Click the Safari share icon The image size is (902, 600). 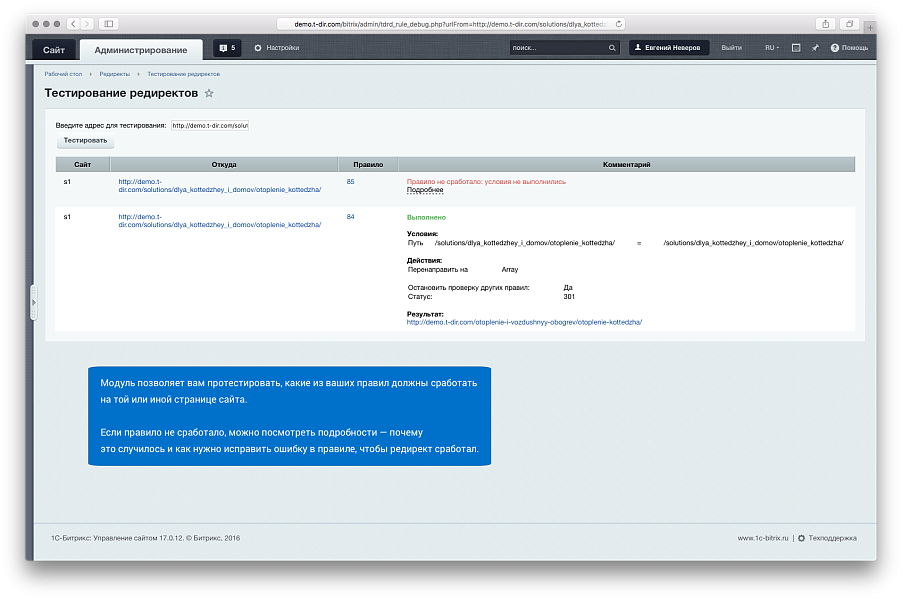click(826, 23)
